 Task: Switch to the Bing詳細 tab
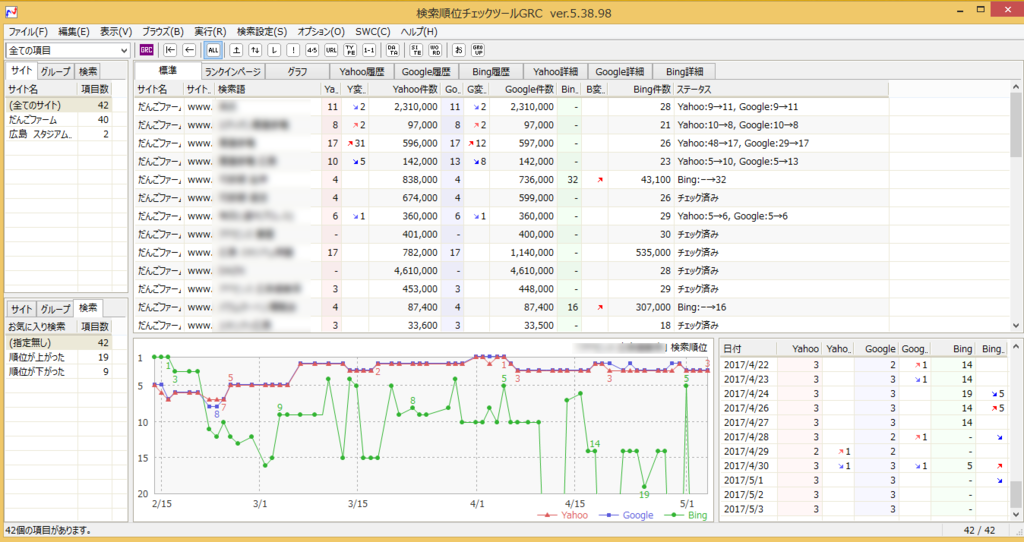click(684, 72)
